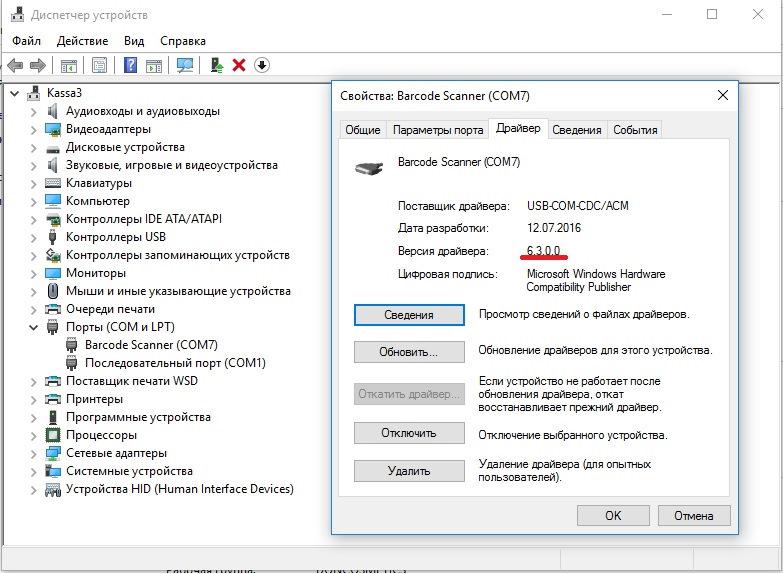Click driver version value 6.3.0.0
Screen dimensions: 783x574
coord(543,250)
